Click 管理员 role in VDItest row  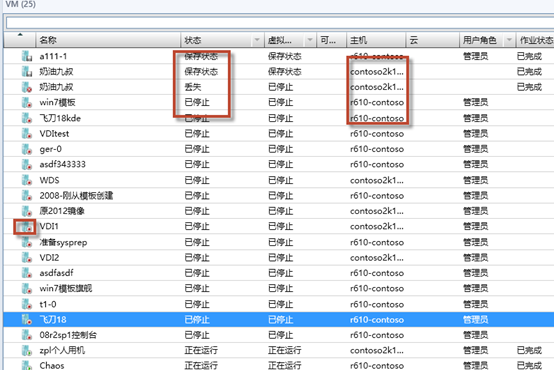tap(476, 134)
